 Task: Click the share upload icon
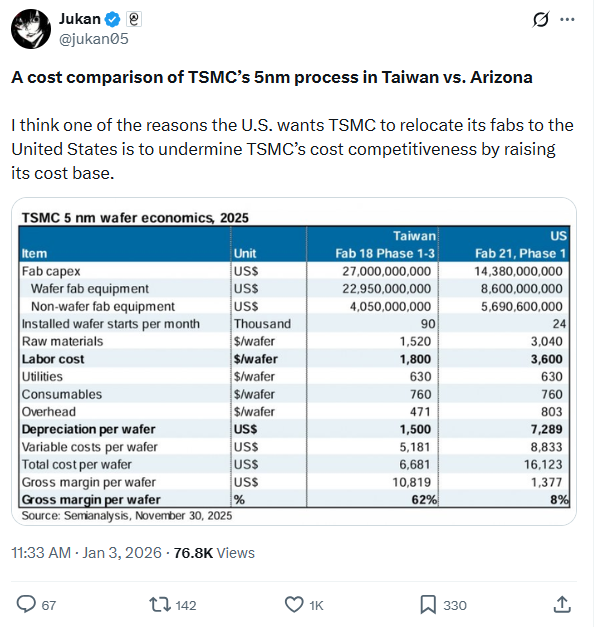[x=562, y=604]
